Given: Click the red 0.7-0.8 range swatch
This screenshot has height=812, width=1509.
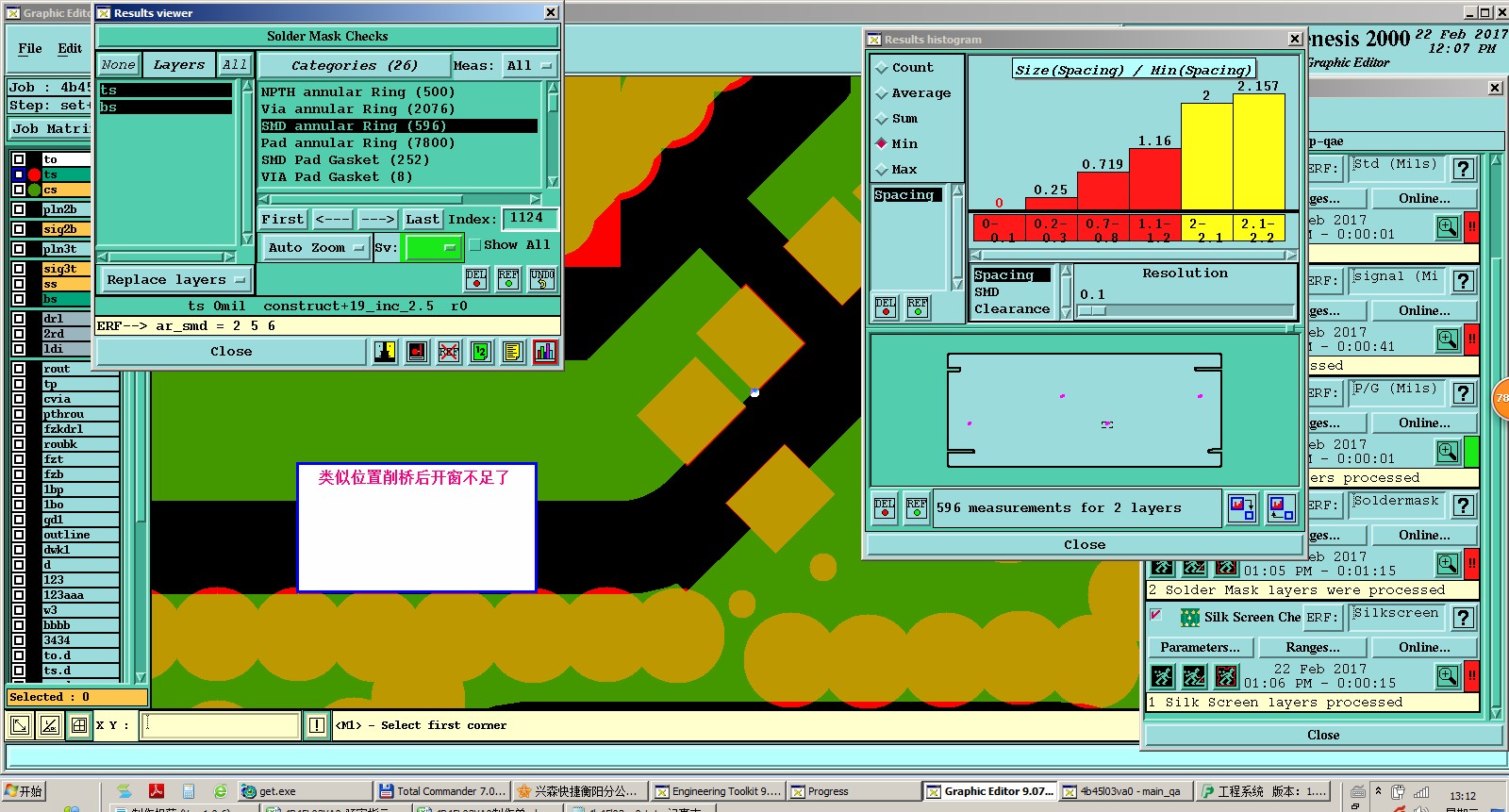Looking at the screenshot, I should pyautogui.click(x=1103, y=229).
